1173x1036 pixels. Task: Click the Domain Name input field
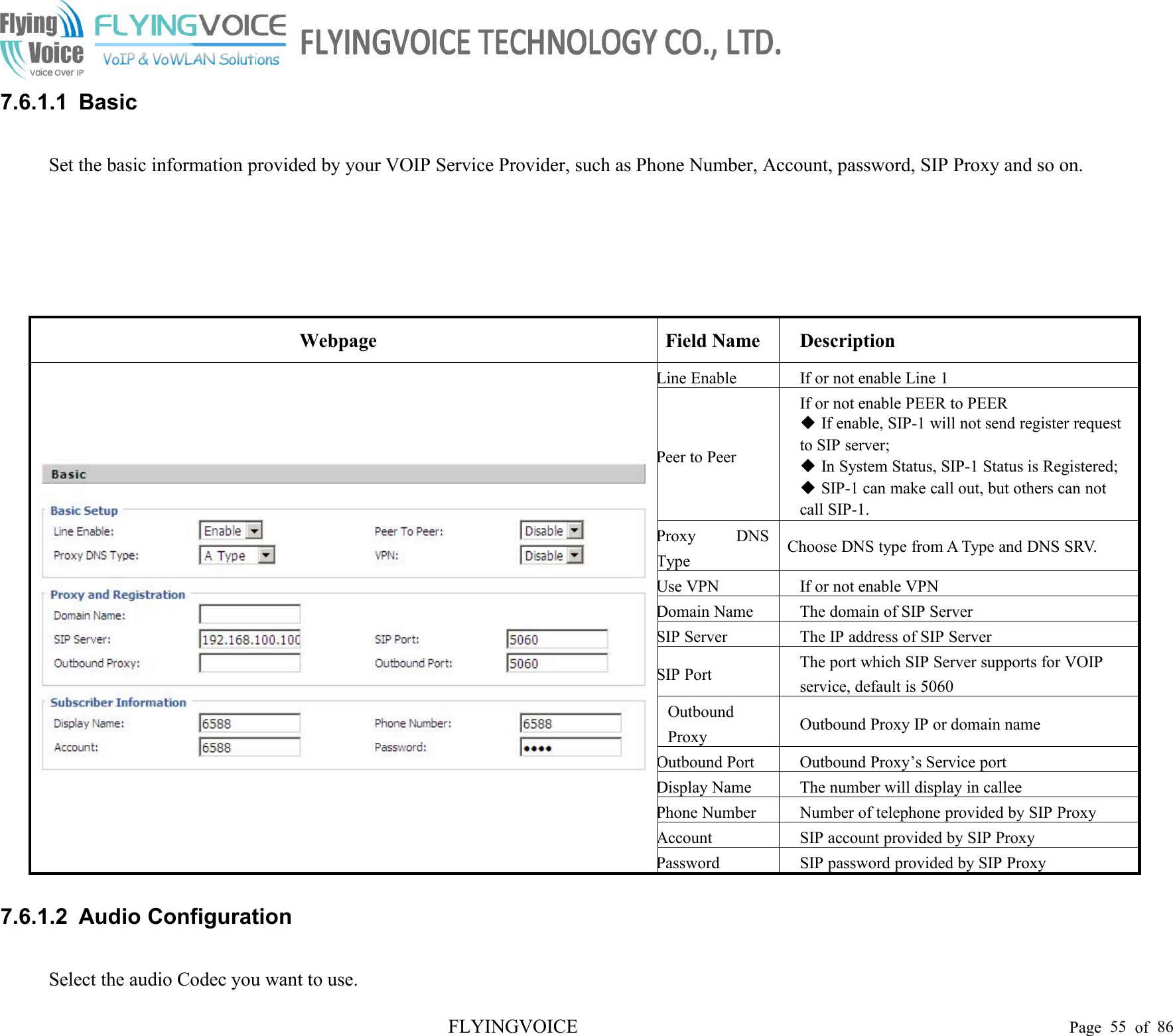pyautogui.click(x=249, y=614)
